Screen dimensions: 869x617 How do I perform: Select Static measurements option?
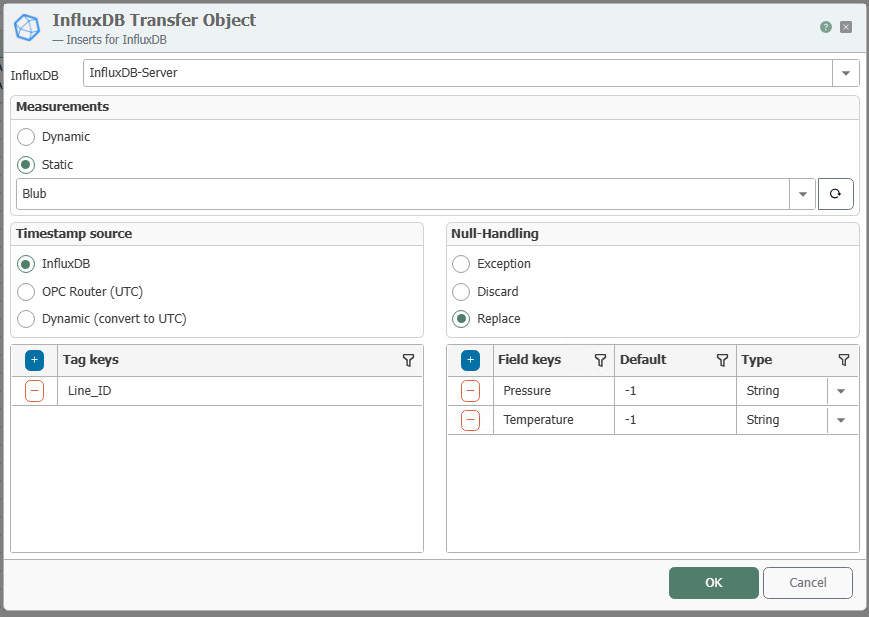tap(26, 165)
